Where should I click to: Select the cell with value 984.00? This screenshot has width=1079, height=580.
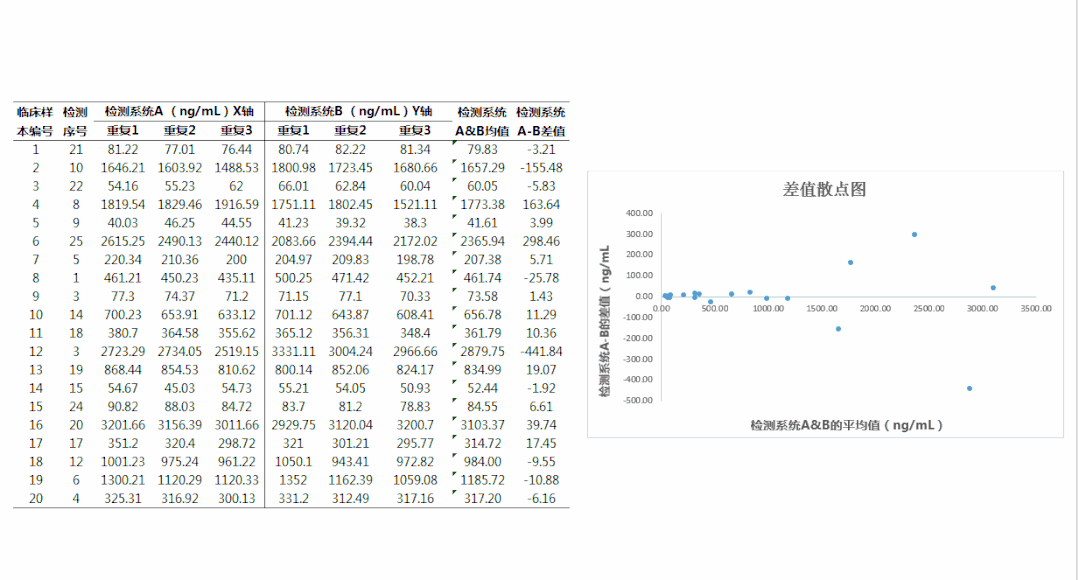tap(482, 462)
